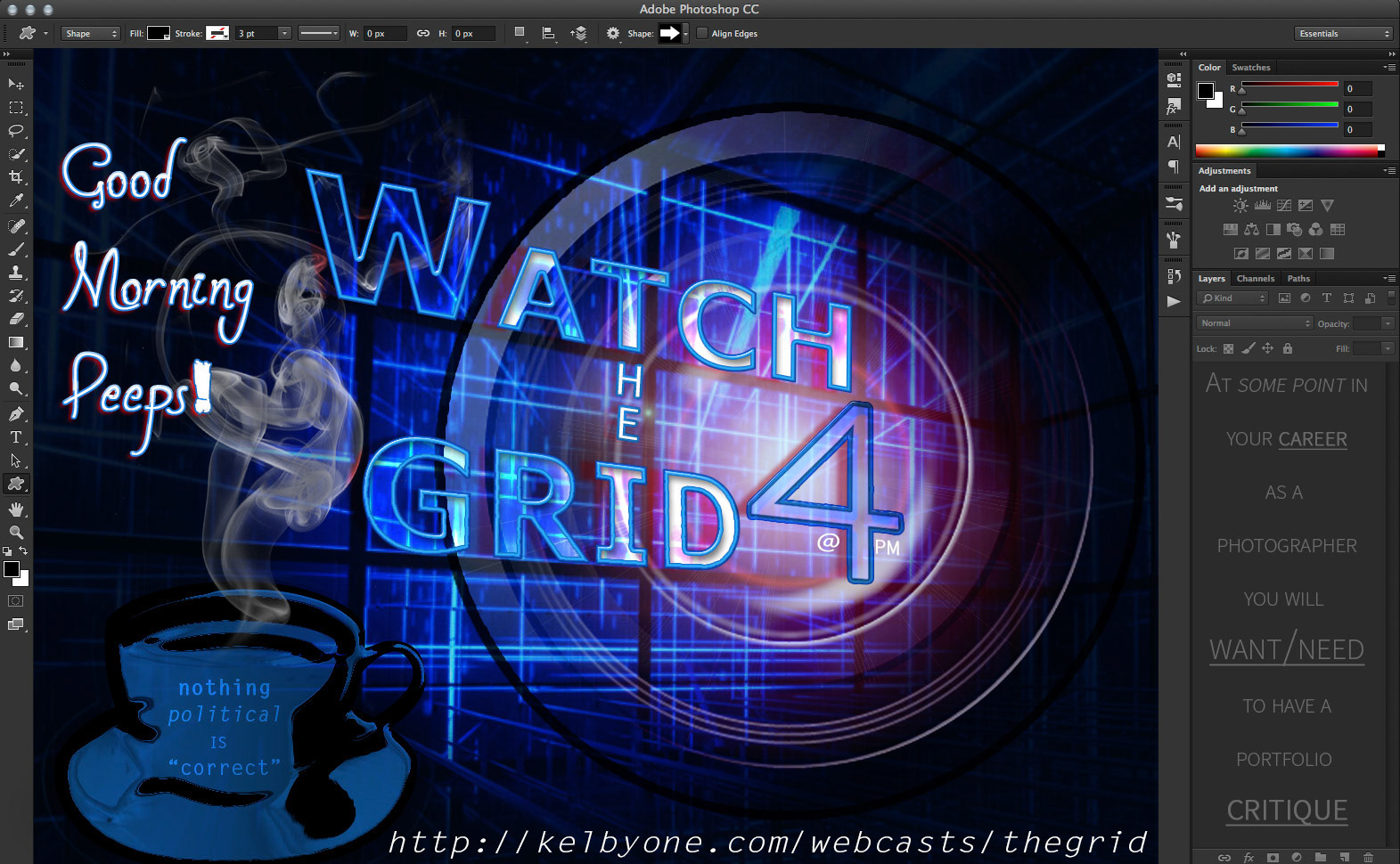This screenshot has width=1400, height=864.
Task: Switch to the Channels tab
Action: 1256,279
